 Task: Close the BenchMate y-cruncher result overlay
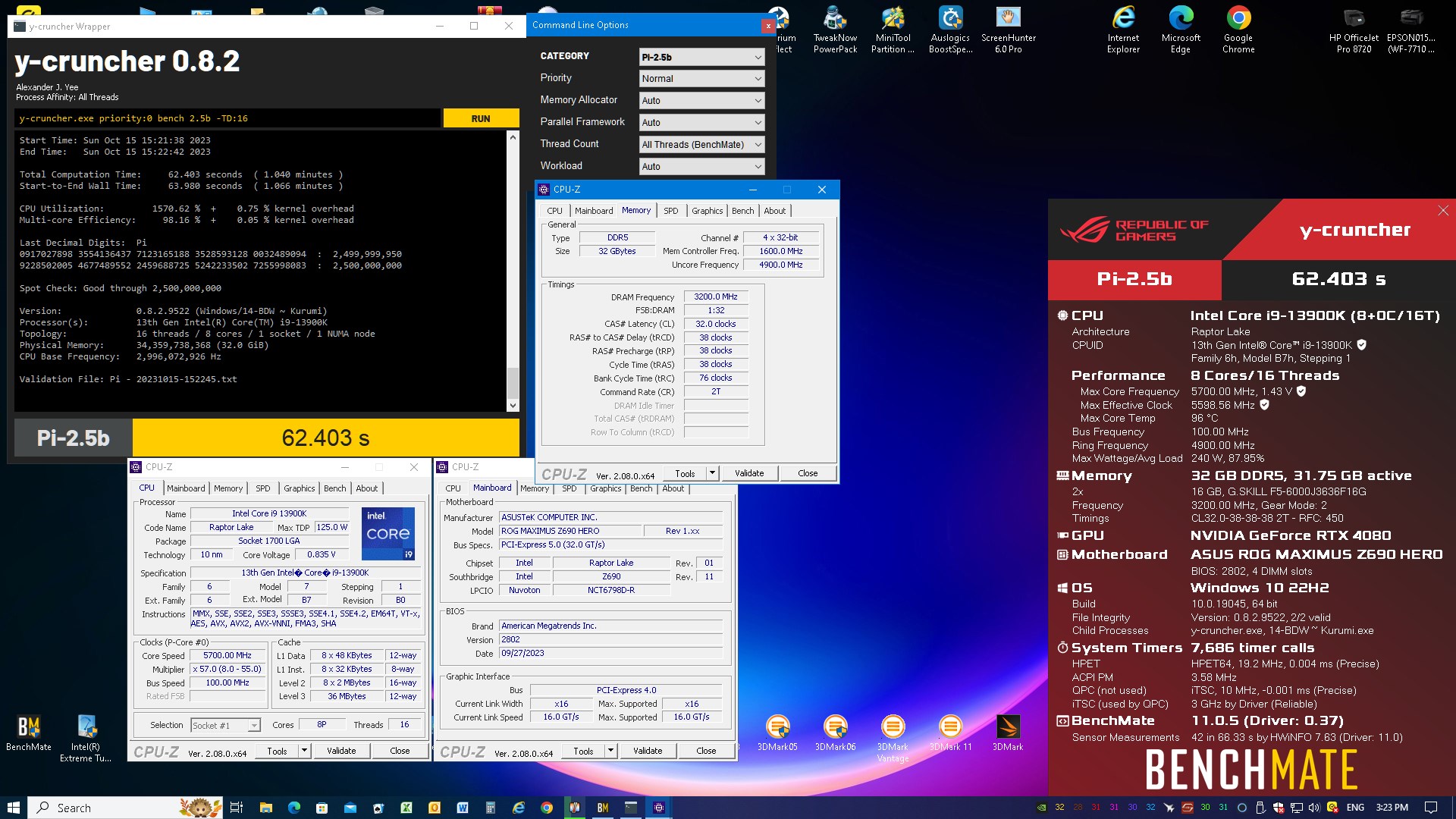[1442, 211]
